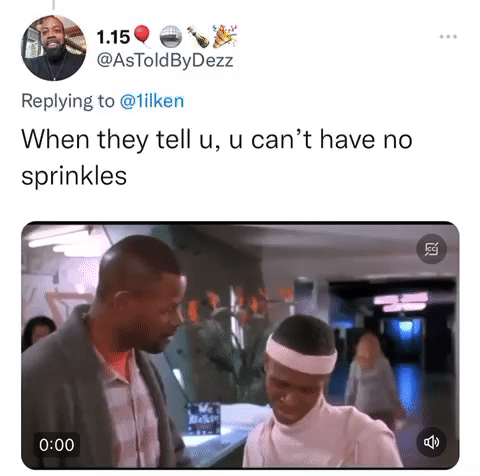Click the display name 1.15
Viewport: 480px width, 476px height.
(113, 37)
